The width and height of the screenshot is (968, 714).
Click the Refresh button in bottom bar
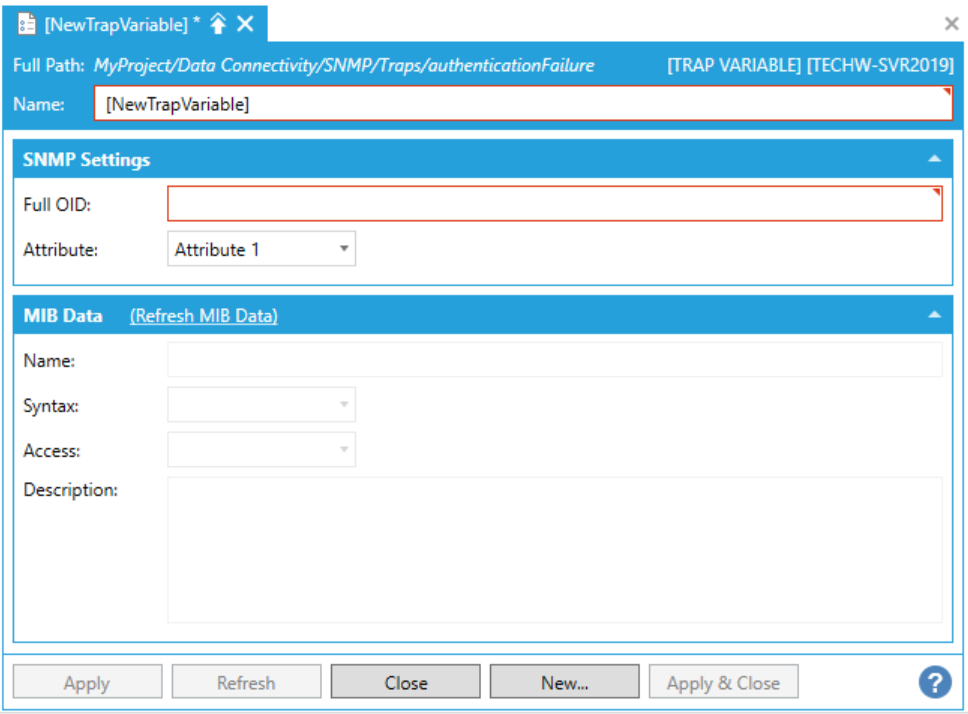246,683
